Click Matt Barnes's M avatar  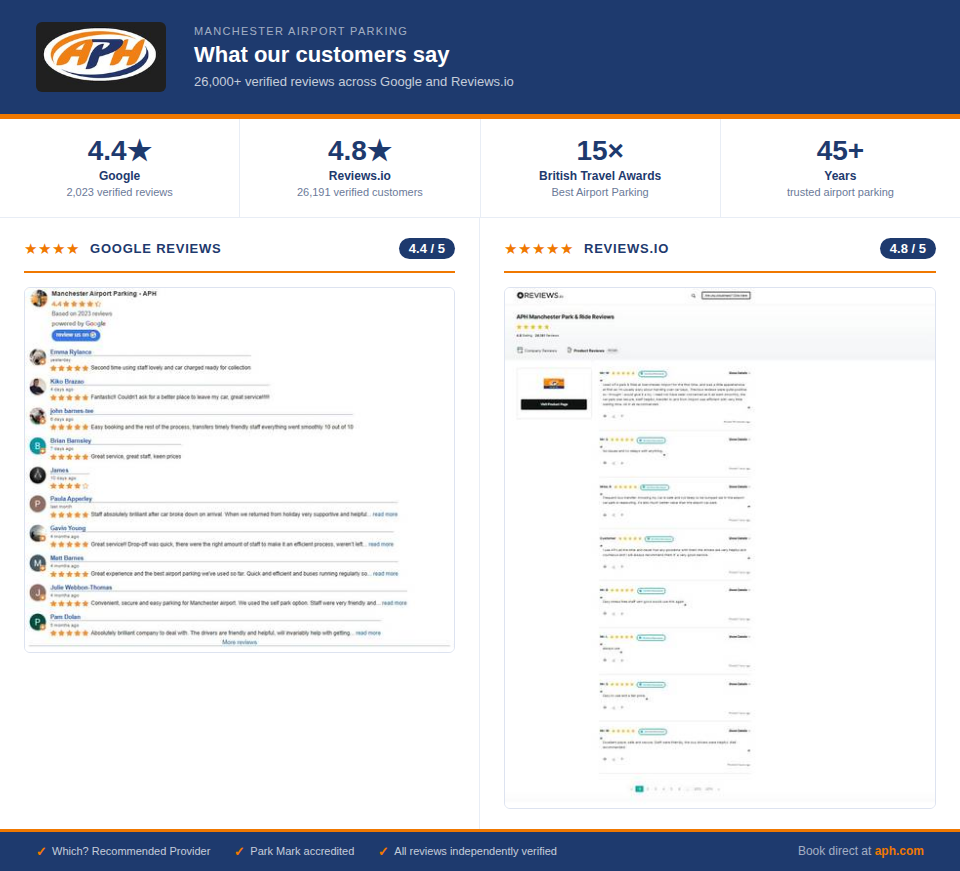click(x=38, y=563)
